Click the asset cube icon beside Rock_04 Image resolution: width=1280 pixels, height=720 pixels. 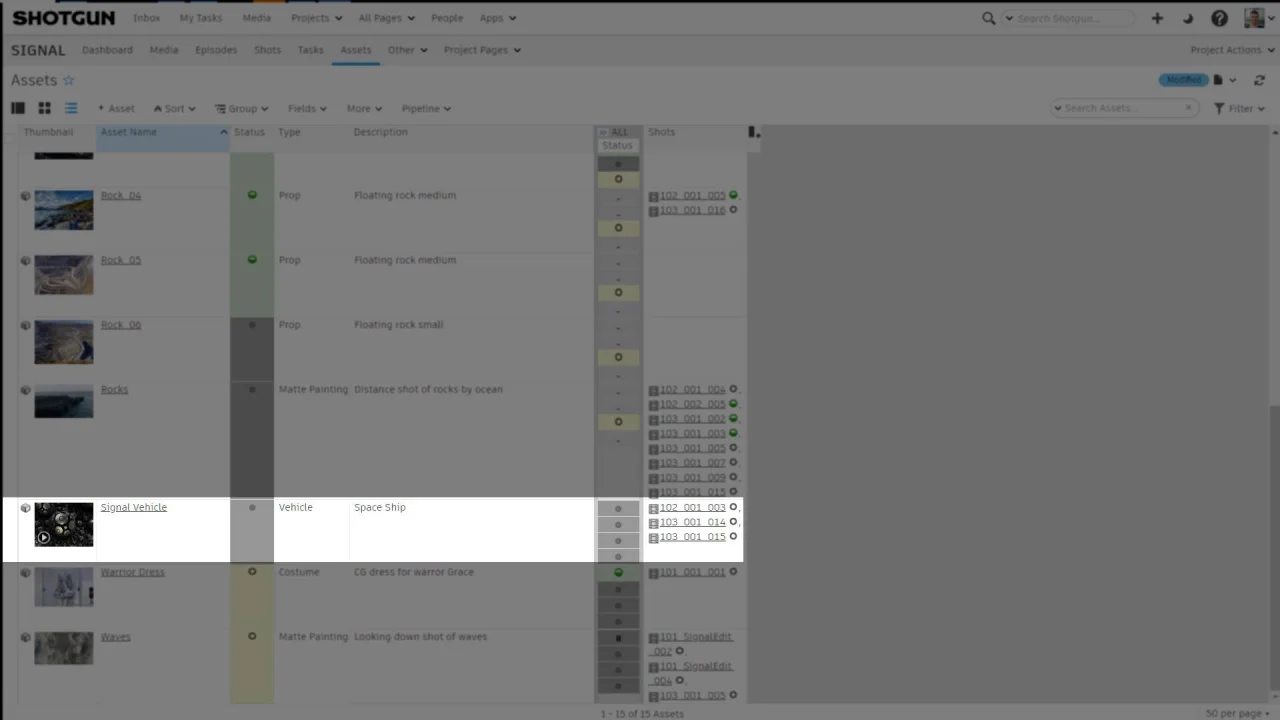point(25,196)
